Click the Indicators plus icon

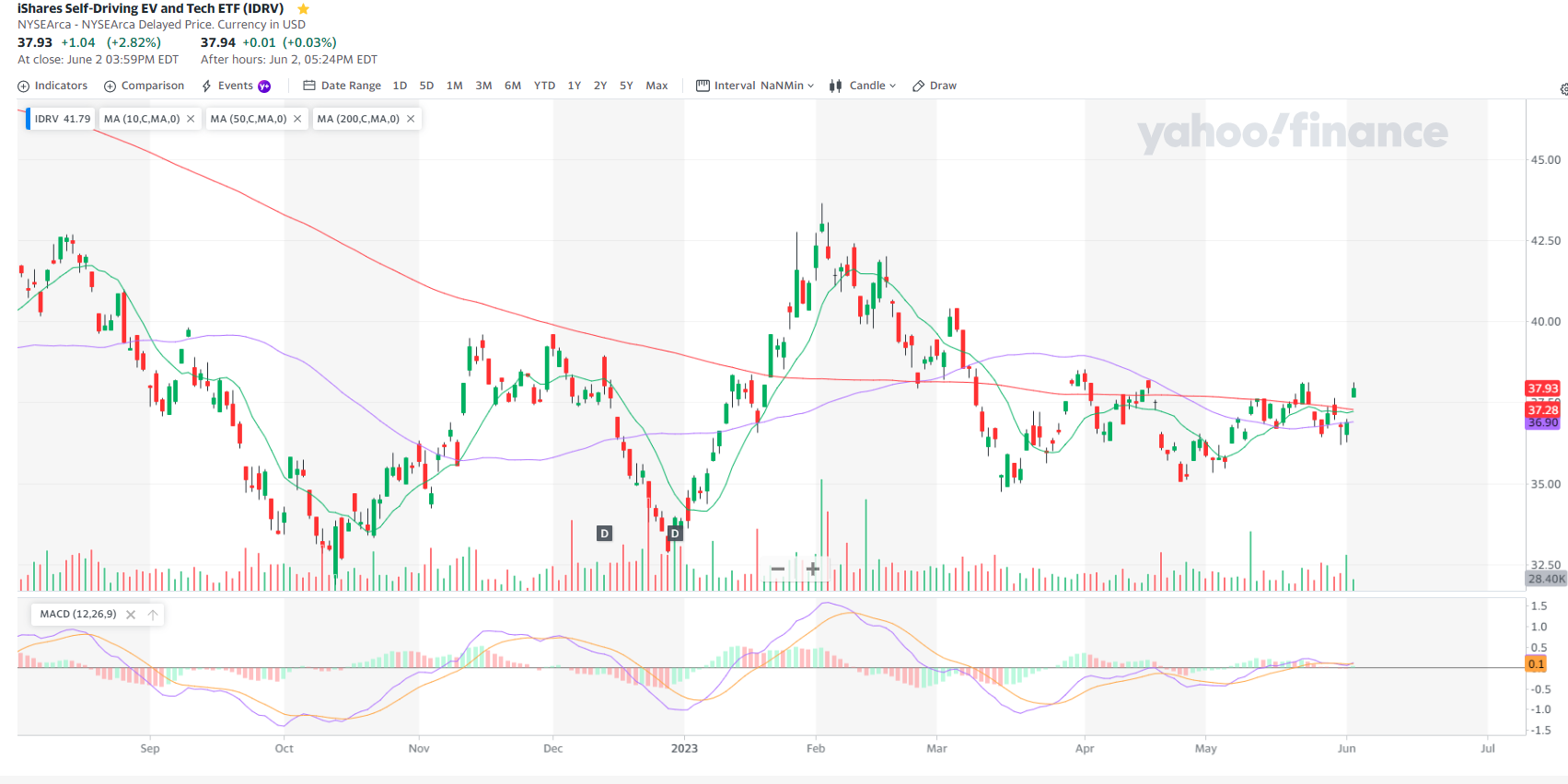point(24,86)
